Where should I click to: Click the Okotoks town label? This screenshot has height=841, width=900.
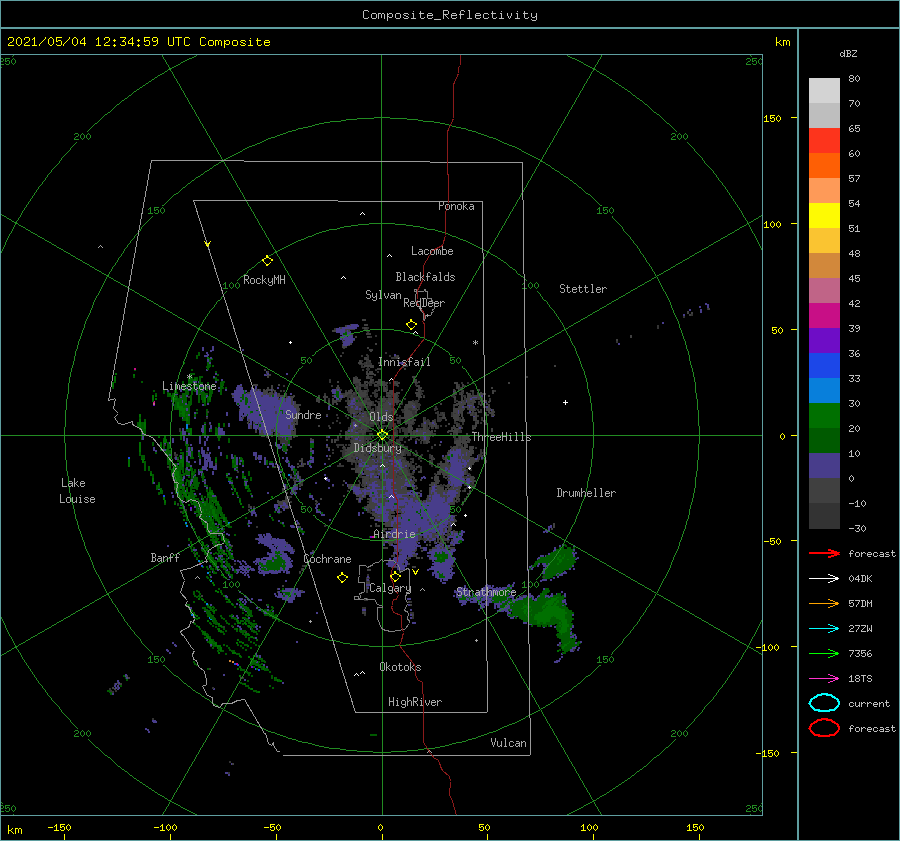coord(400,667)
